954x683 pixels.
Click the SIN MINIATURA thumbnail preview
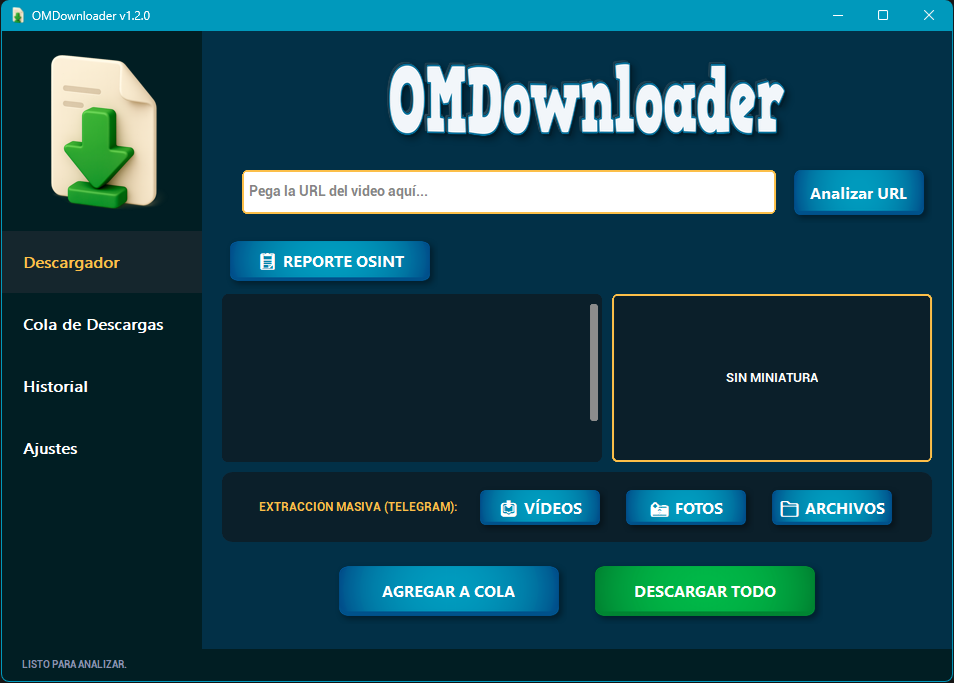point(771,378)
